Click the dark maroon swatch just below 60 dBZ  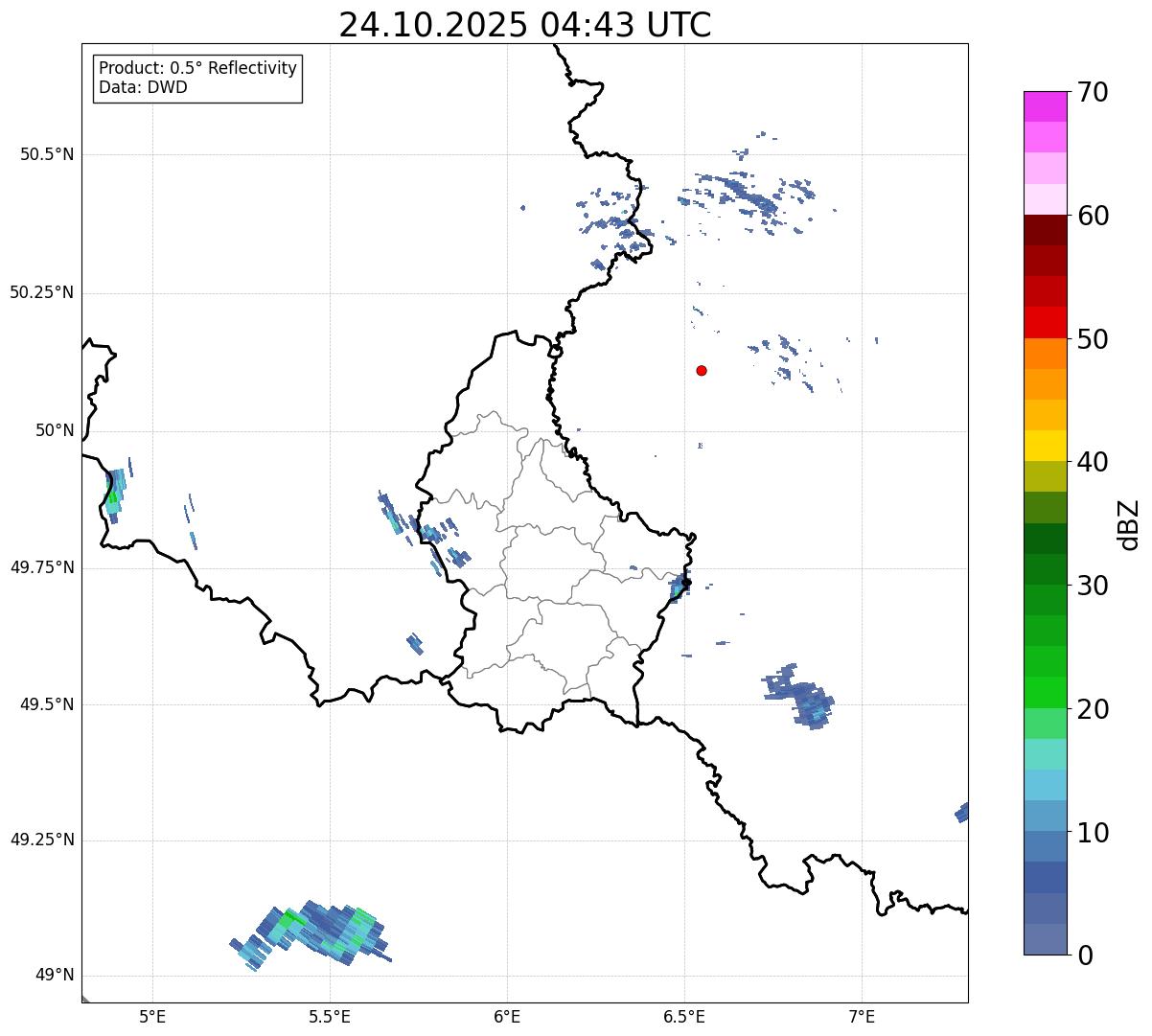coord(1045,230)
